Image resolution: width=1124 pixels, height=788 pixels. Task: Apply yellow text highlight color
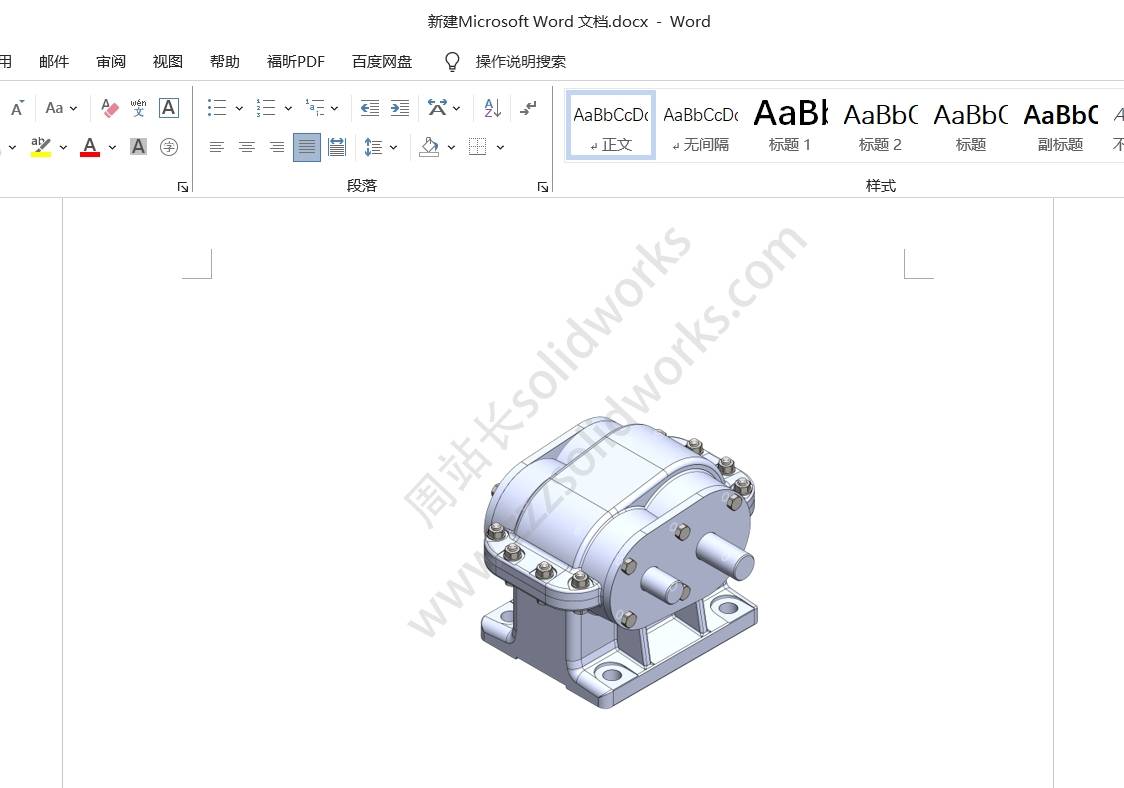(x=40, y=146)
